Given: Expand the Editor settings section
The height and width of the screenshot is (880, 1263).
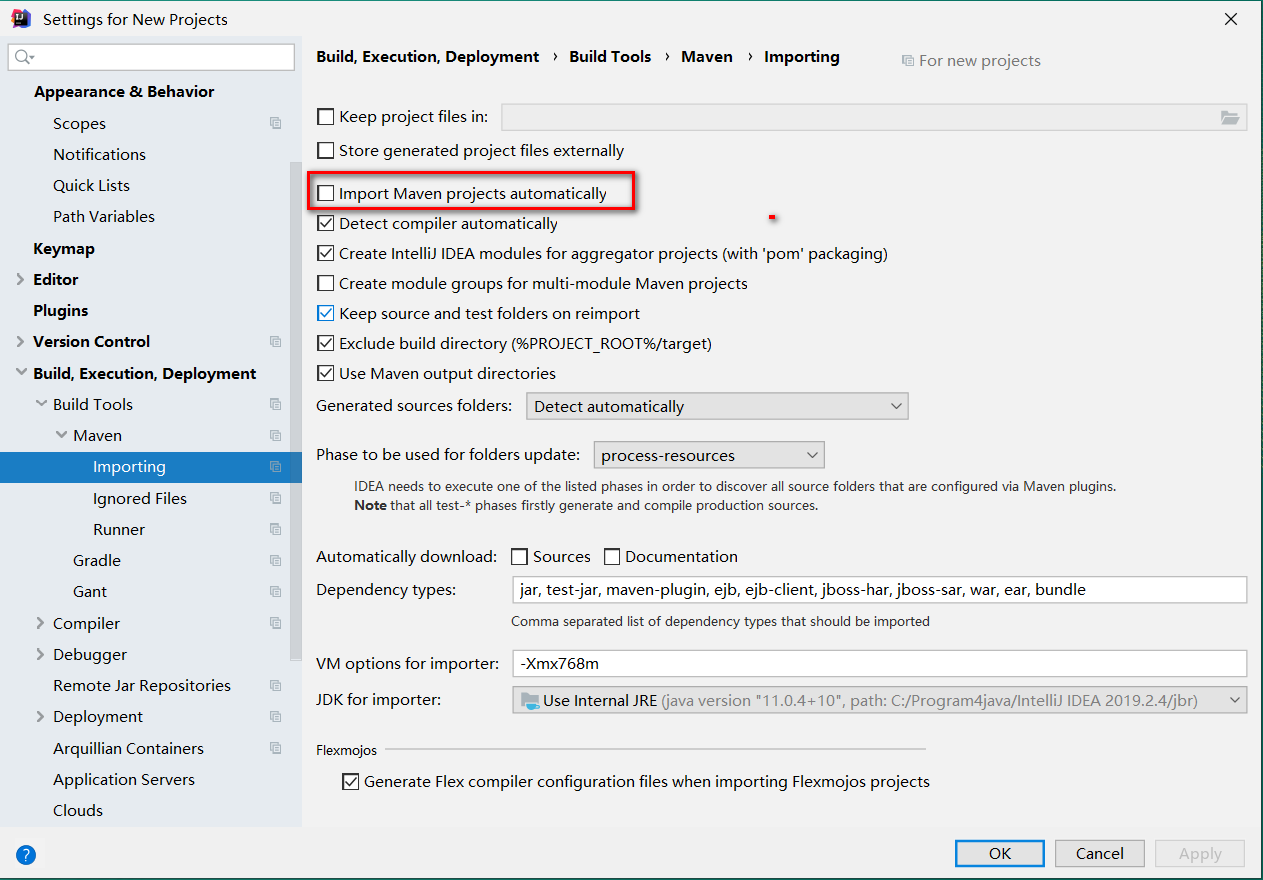Looking at the screenshot, I should (x=21, y=280).
